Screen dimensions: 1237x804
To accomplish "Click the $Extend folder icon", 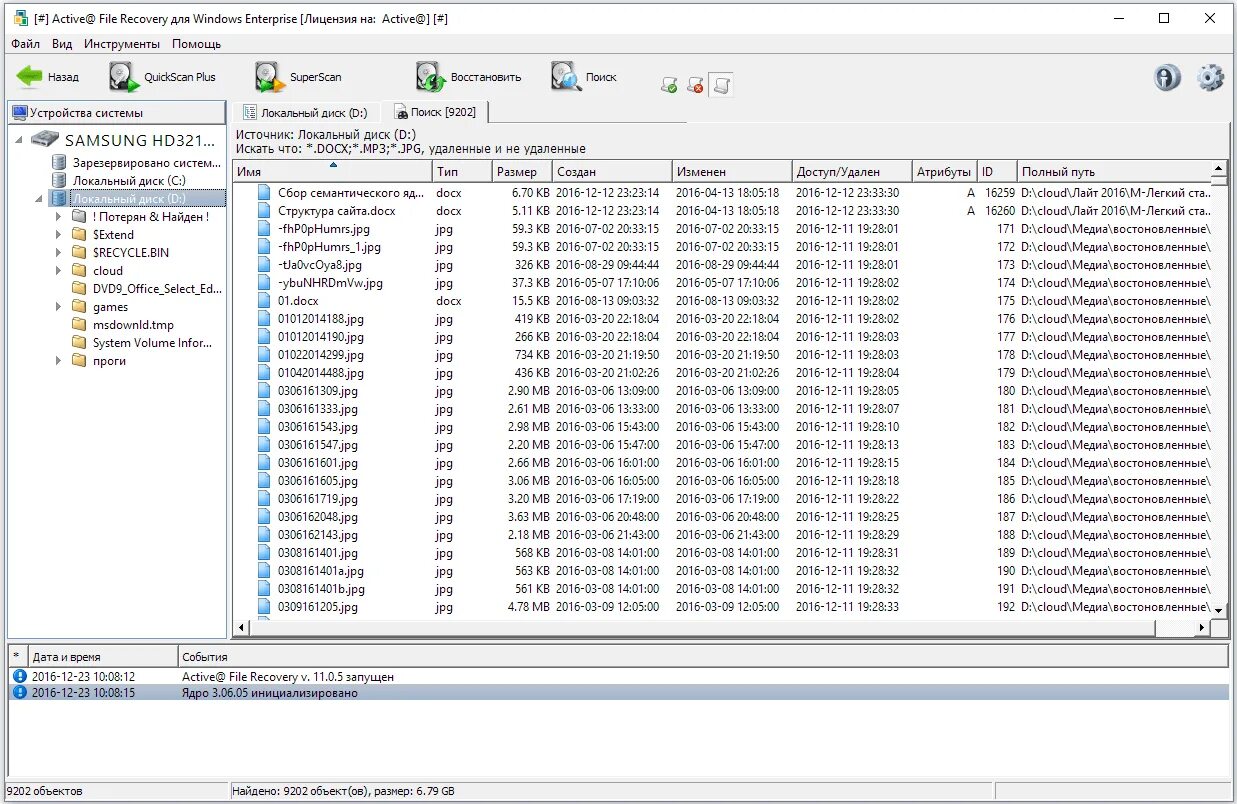I will pyautogui.click(x=79, y=235).
